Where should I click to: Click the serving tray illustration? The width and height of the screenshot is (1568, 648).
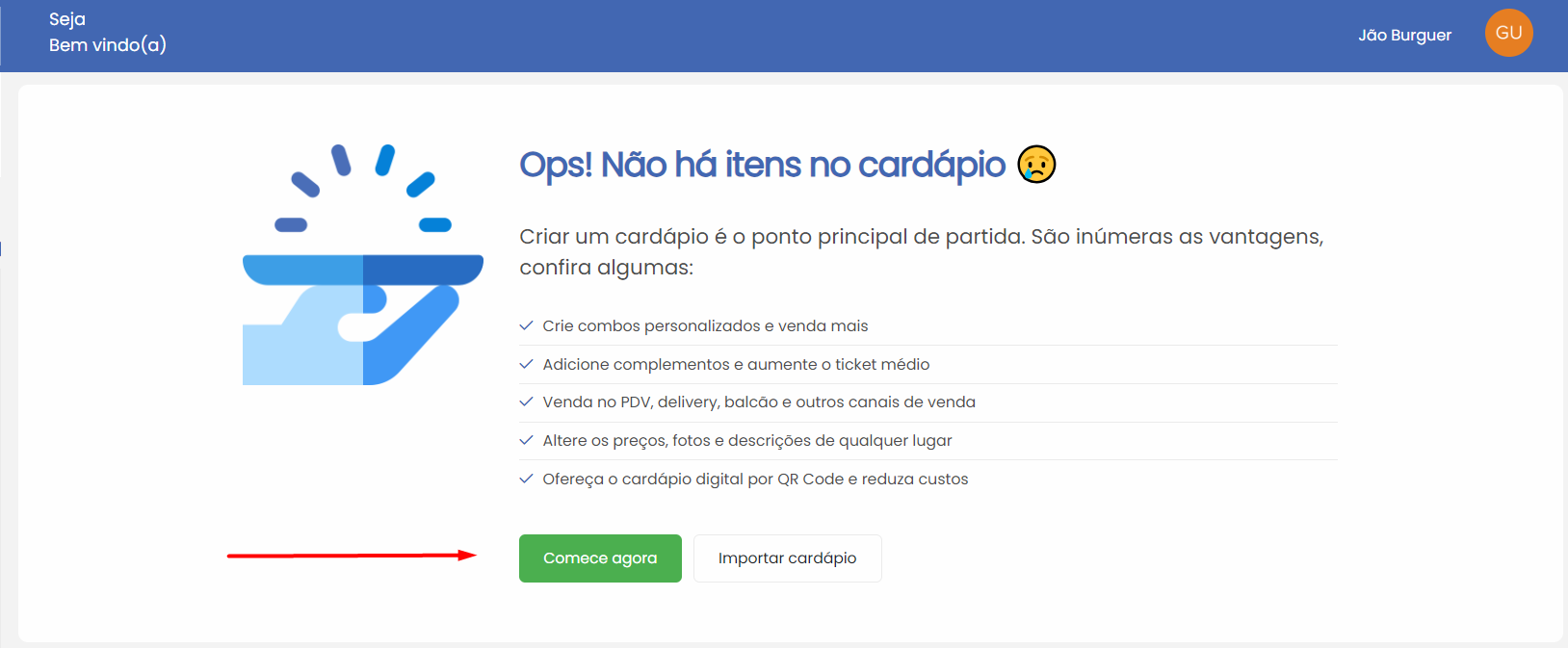pos(363,265)
